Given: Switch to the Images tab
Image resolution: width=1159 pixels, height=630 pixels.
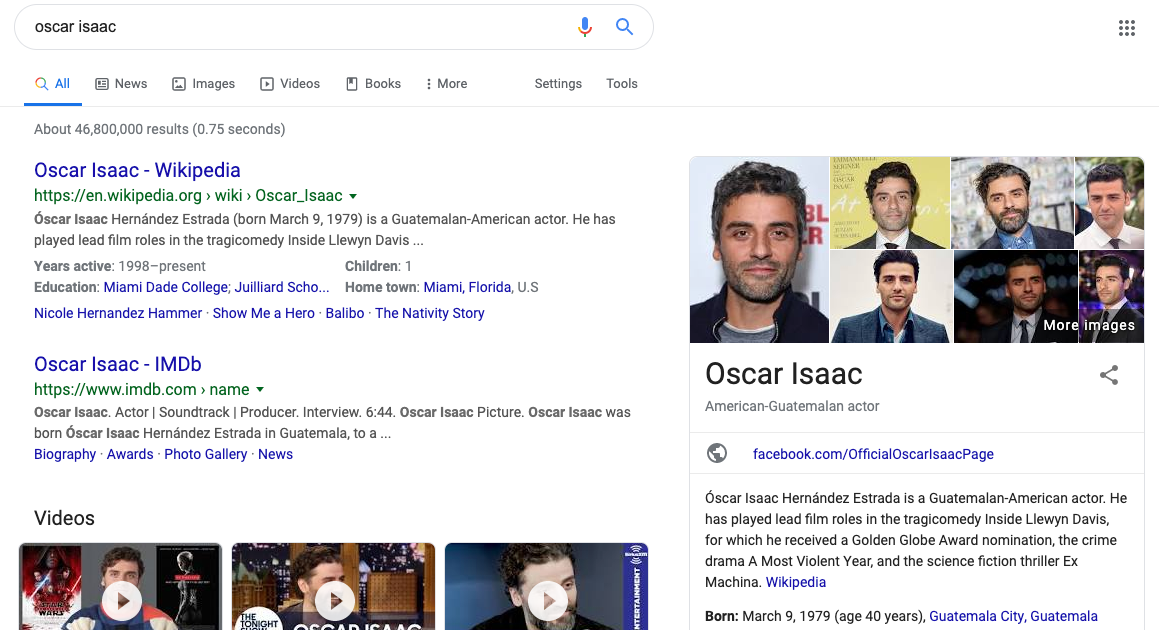Looking at the screenshot, I should (x=203, y=84).
